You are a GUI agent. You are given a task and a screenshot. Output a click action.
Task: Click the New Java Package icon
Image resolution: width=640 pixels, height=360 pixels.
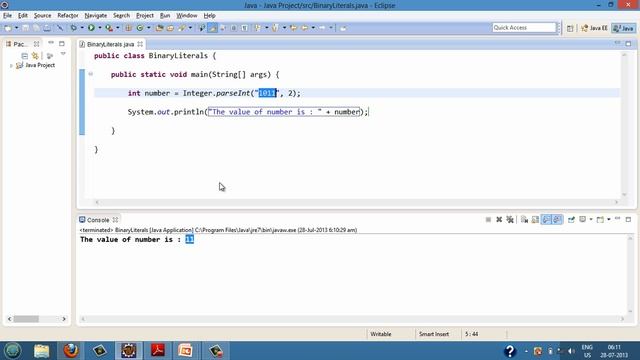(x=128, y=28)
